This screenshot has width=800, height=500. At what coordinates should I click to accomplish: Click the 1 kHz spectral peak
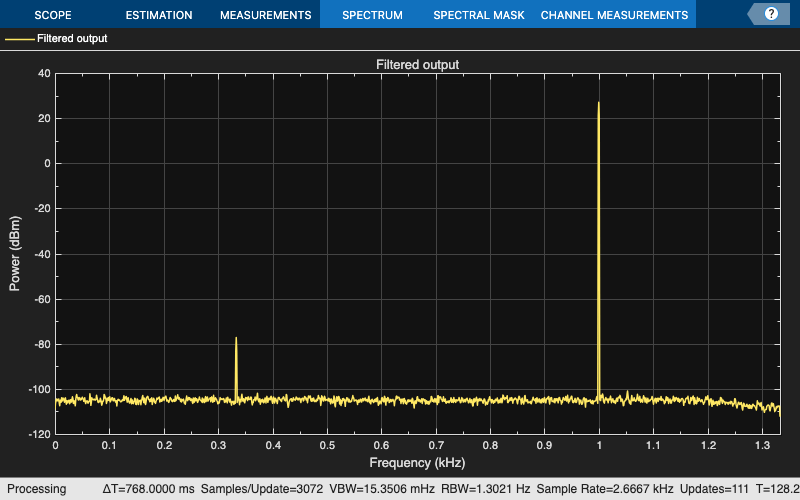click(598, 103)
